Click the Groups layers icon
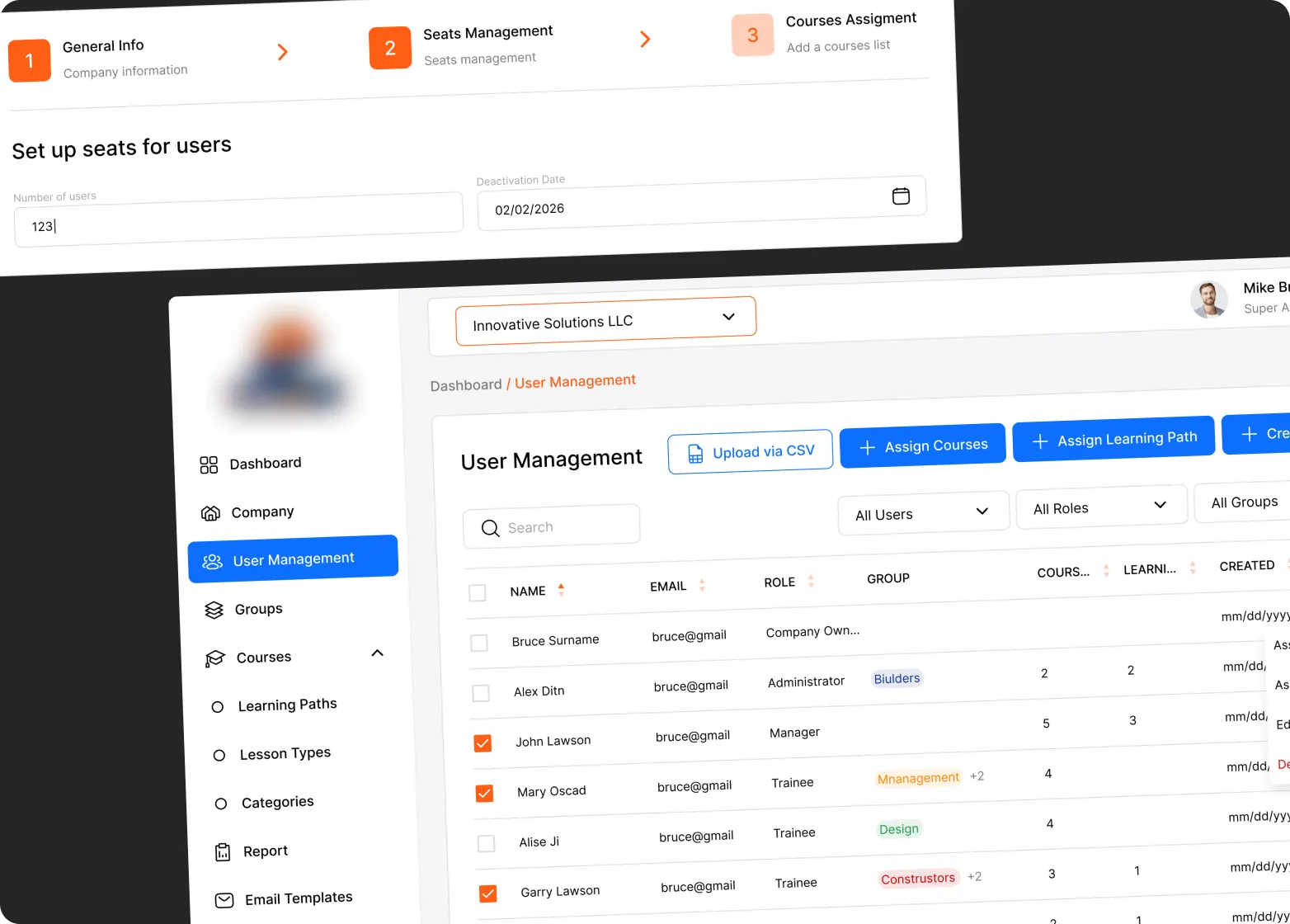The width and height of the screenshot is (1290, 924). tap(214, 610)
